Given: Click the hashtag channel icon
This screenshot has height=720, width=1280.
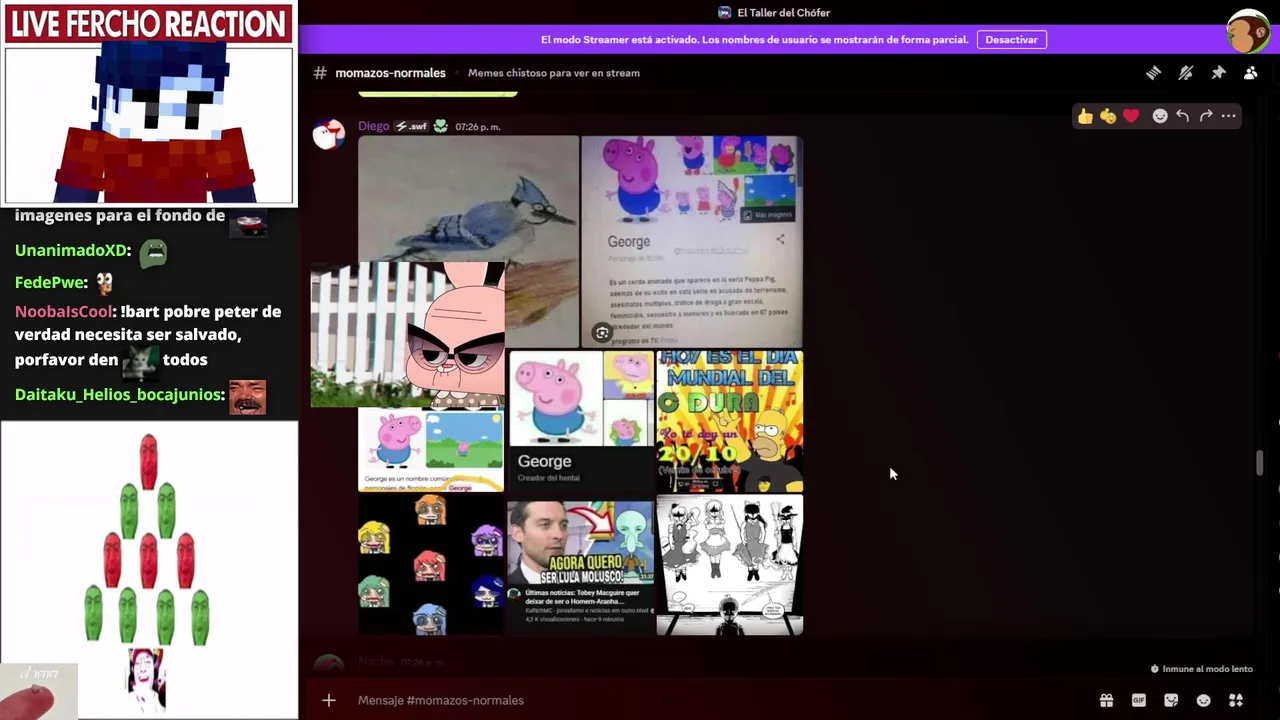Looking at the screenshot, I should 320,73.
